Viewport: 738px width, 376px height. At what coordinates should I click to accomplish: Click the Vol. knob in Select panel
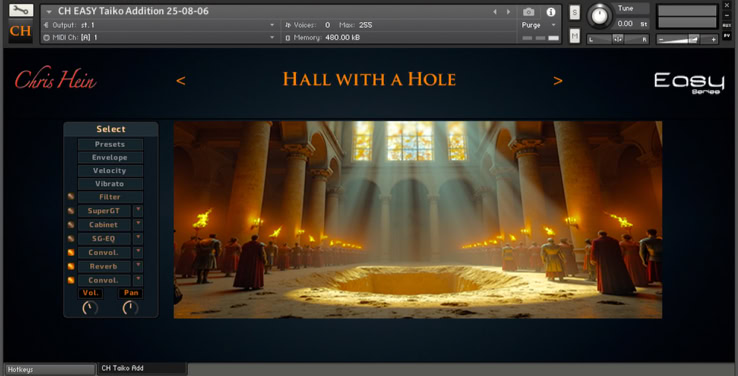90,308
